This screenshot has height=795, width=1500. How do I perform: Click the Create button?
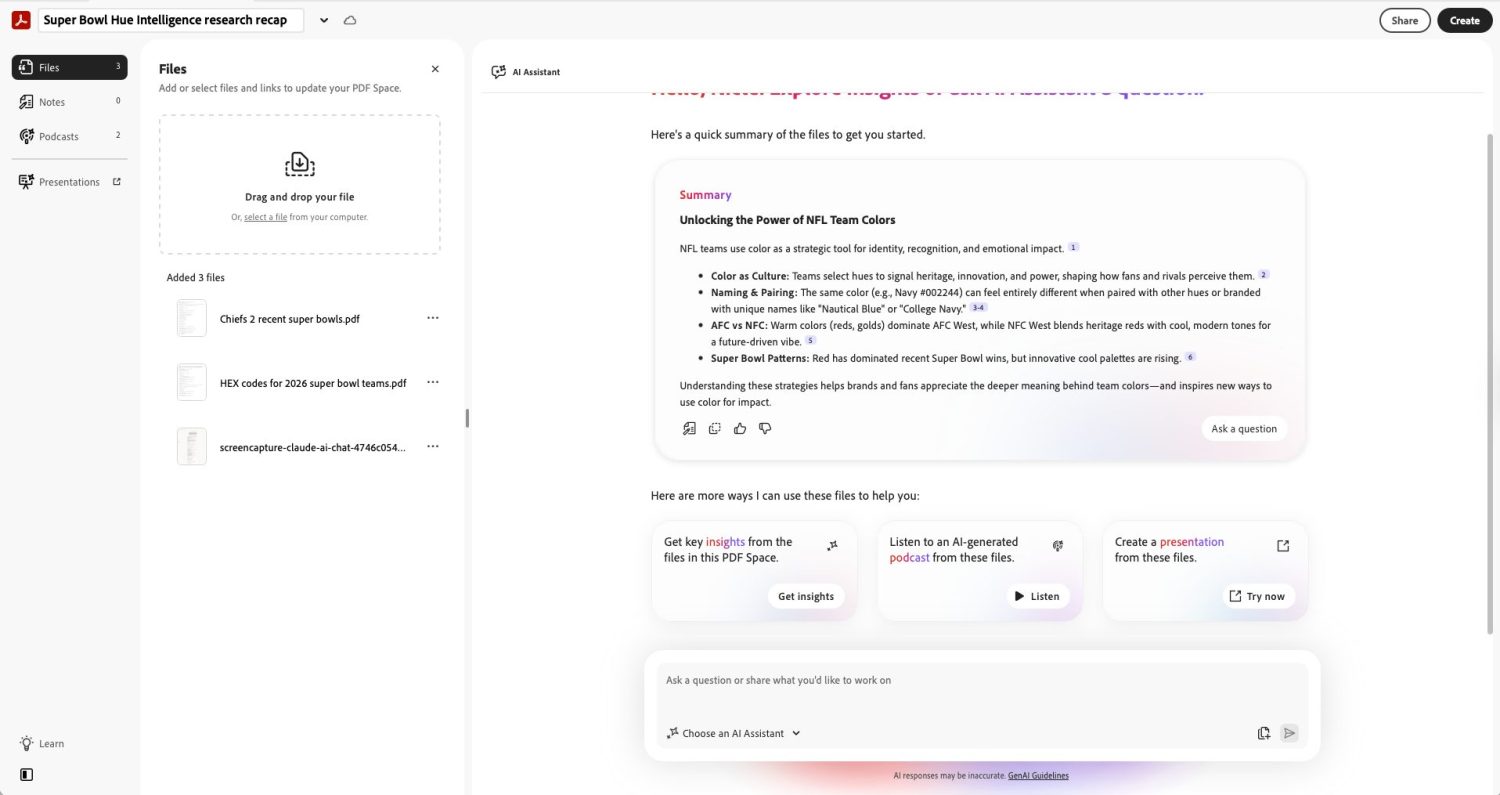coord(1464,20)
